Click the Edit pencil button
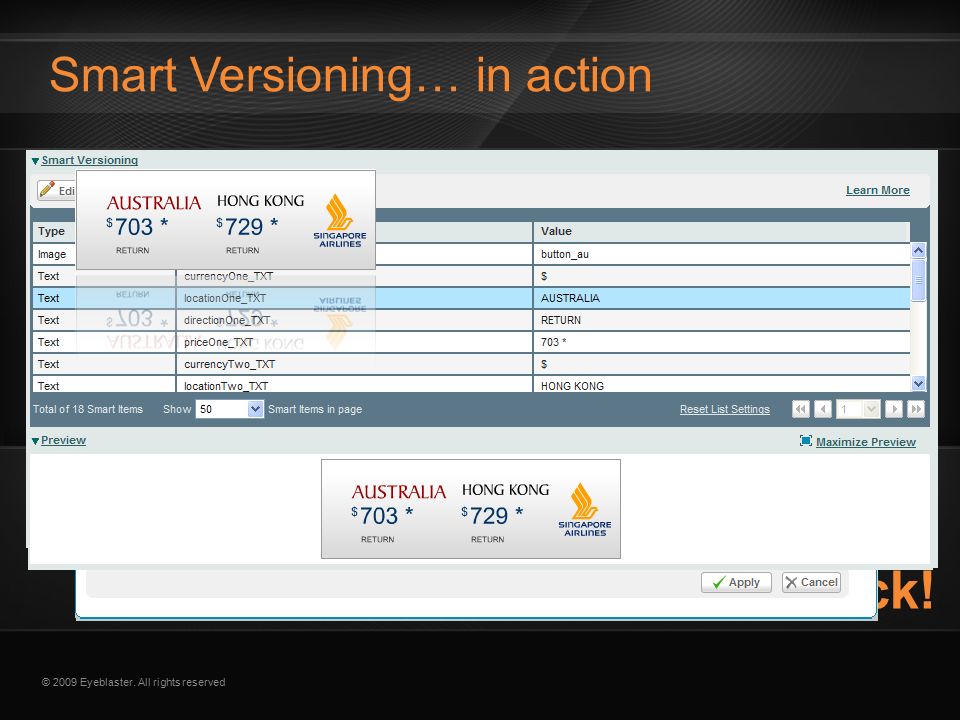Viewport: 960px width, 720px height. coord(56,190)
